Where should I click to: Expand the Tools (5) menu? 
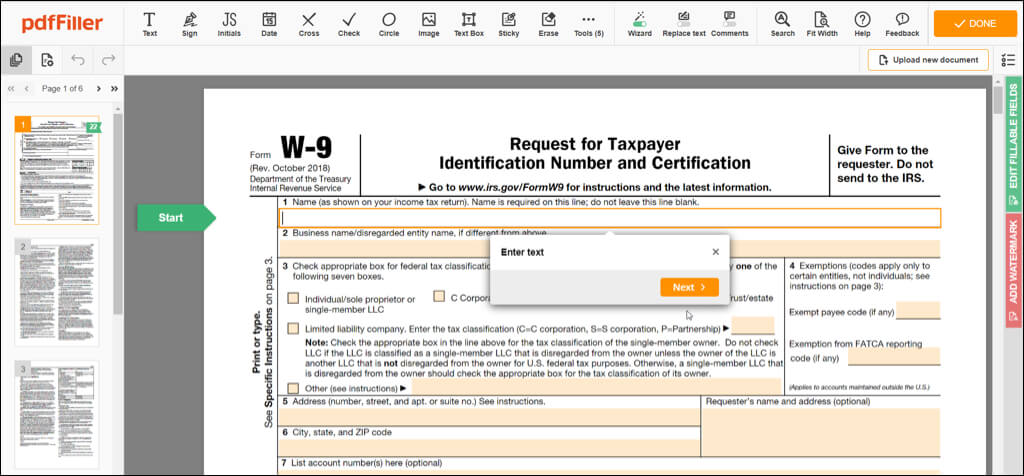tap(588, 24)
